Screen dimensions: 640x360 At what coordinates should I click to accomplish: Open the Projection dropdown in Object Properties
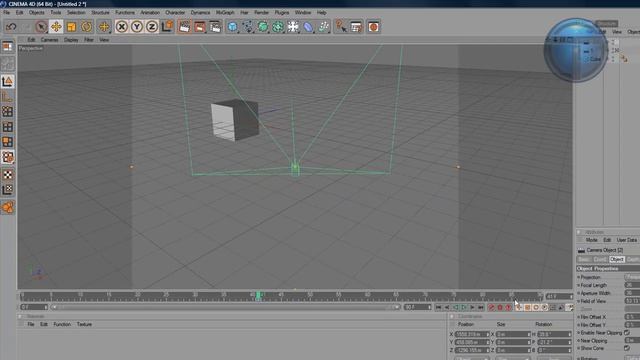pos(632,277)
